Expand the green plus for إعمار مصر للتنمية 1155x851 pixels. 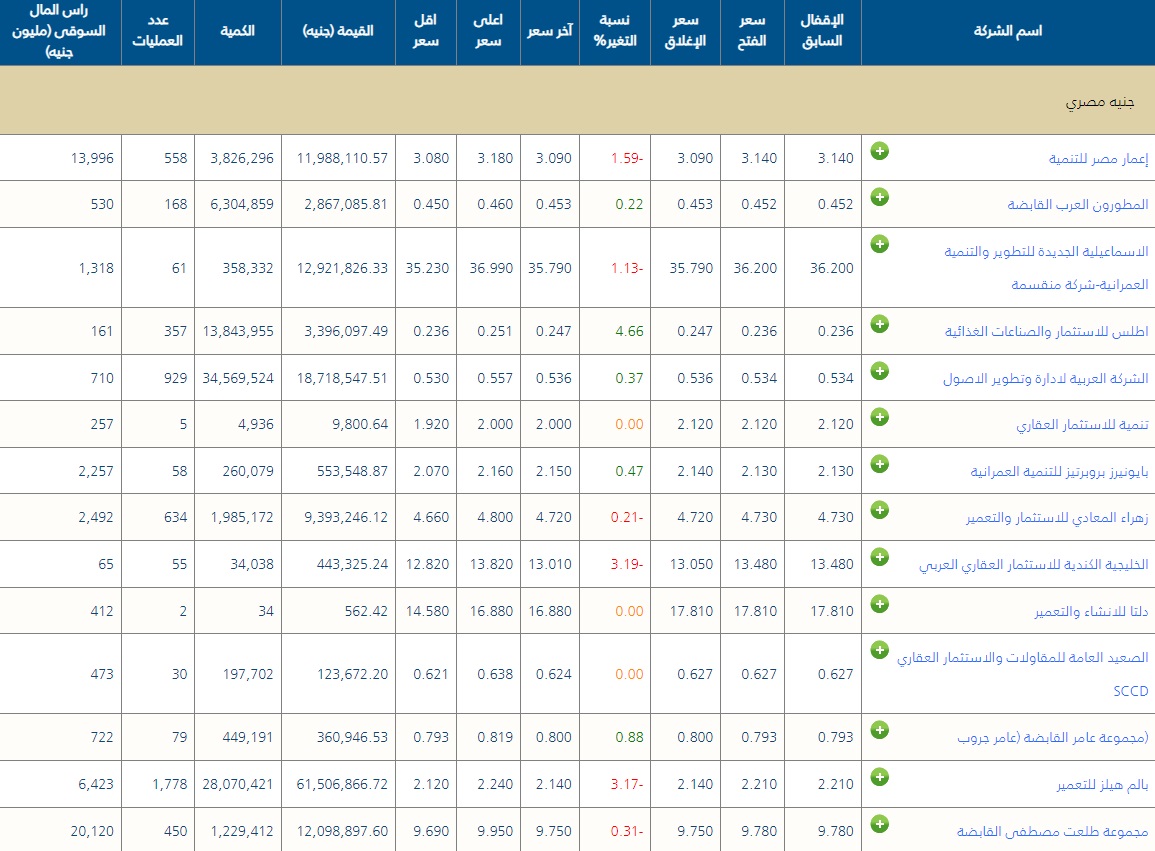click(x=880, y=151)
